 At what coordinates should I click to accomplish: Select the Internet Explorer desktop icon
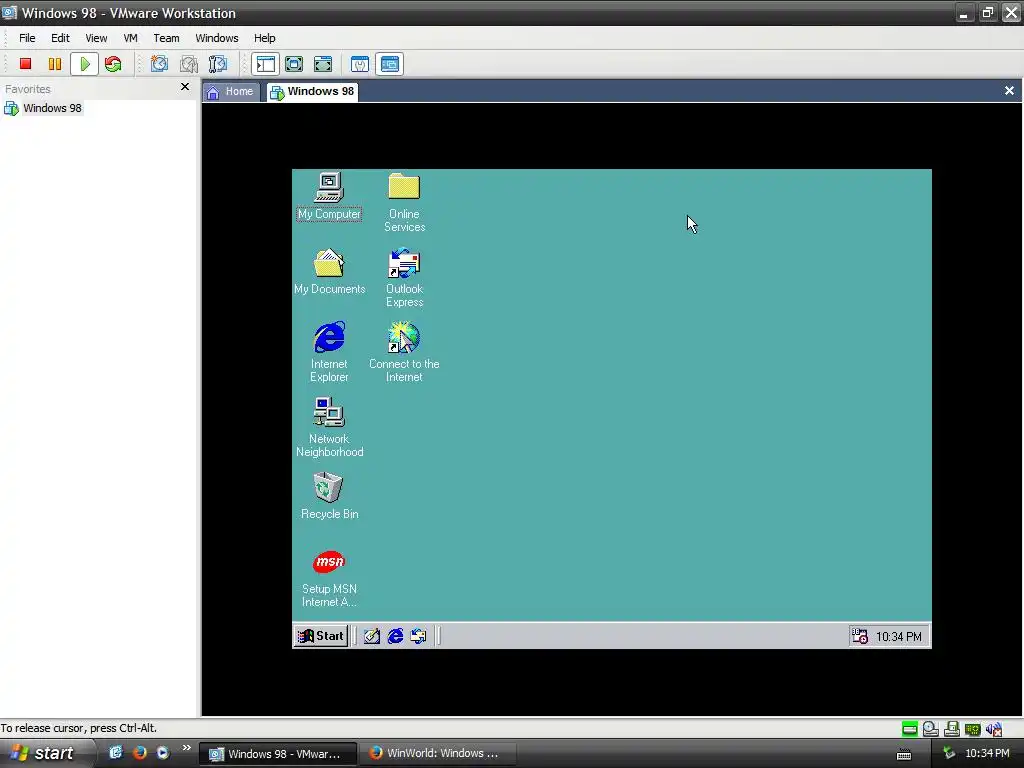(329, 351)
